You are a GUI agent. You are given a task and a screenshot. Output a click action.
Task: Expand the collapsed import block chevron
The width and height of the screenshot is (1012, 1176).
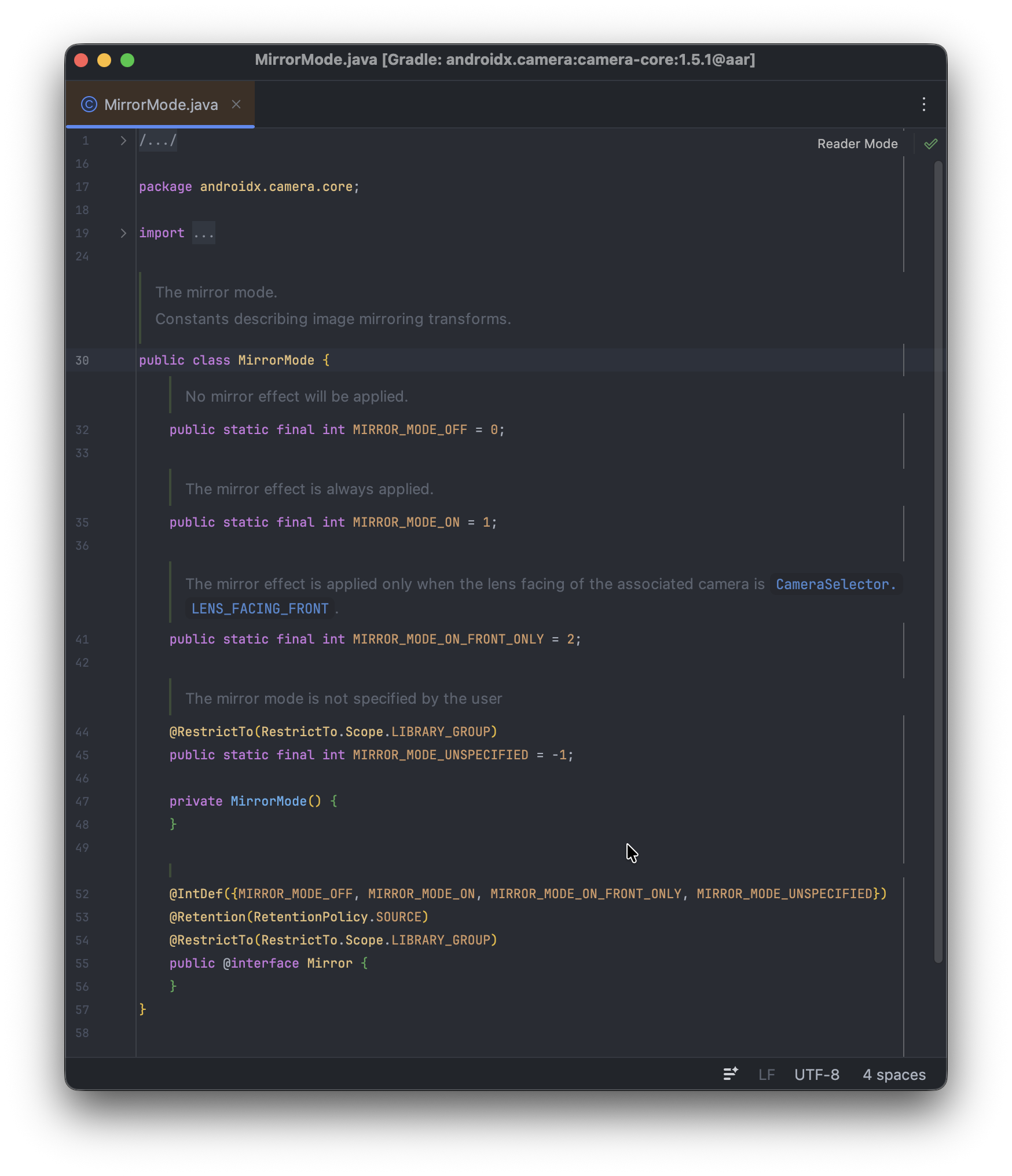123,233
